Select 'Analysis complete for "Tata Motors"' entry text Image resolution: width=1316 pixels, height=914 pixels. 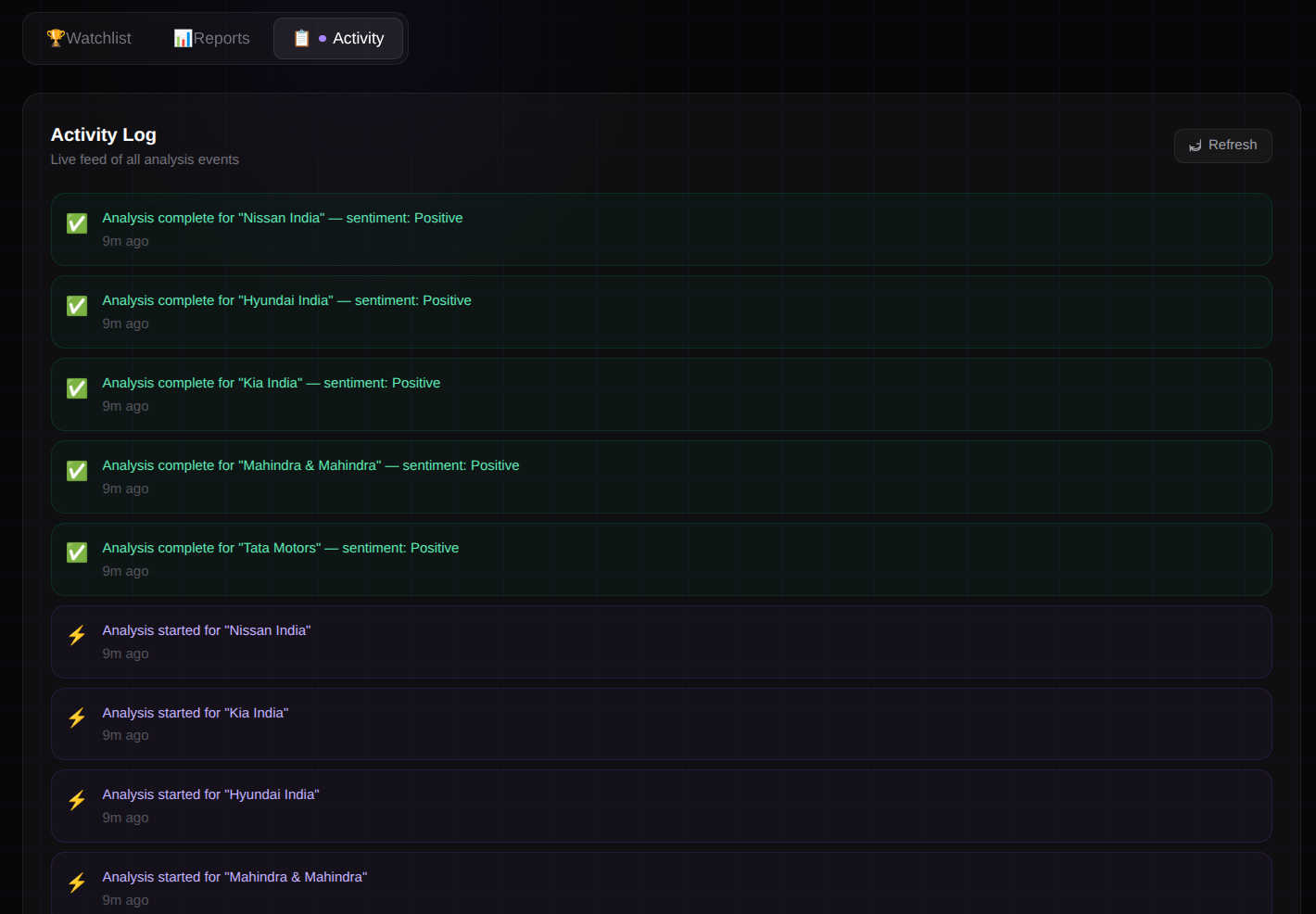(x=281, y=548)
